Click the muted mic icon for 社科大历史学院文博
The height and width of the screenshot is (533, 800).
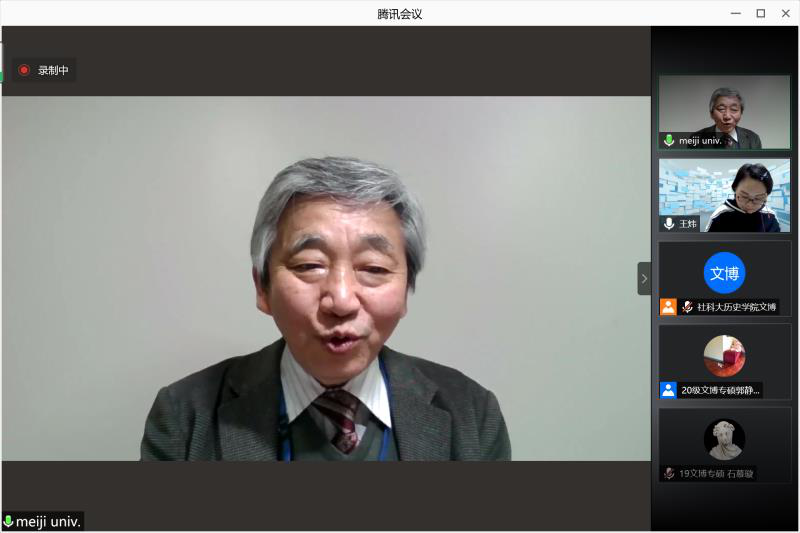687,307
